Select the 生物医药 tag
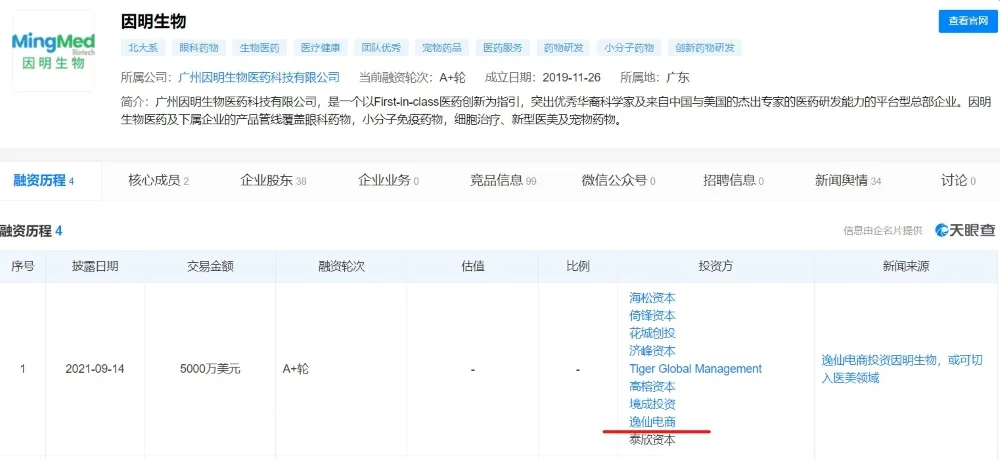Screen dimensions: 1000x459 click(x=260, y=48)
